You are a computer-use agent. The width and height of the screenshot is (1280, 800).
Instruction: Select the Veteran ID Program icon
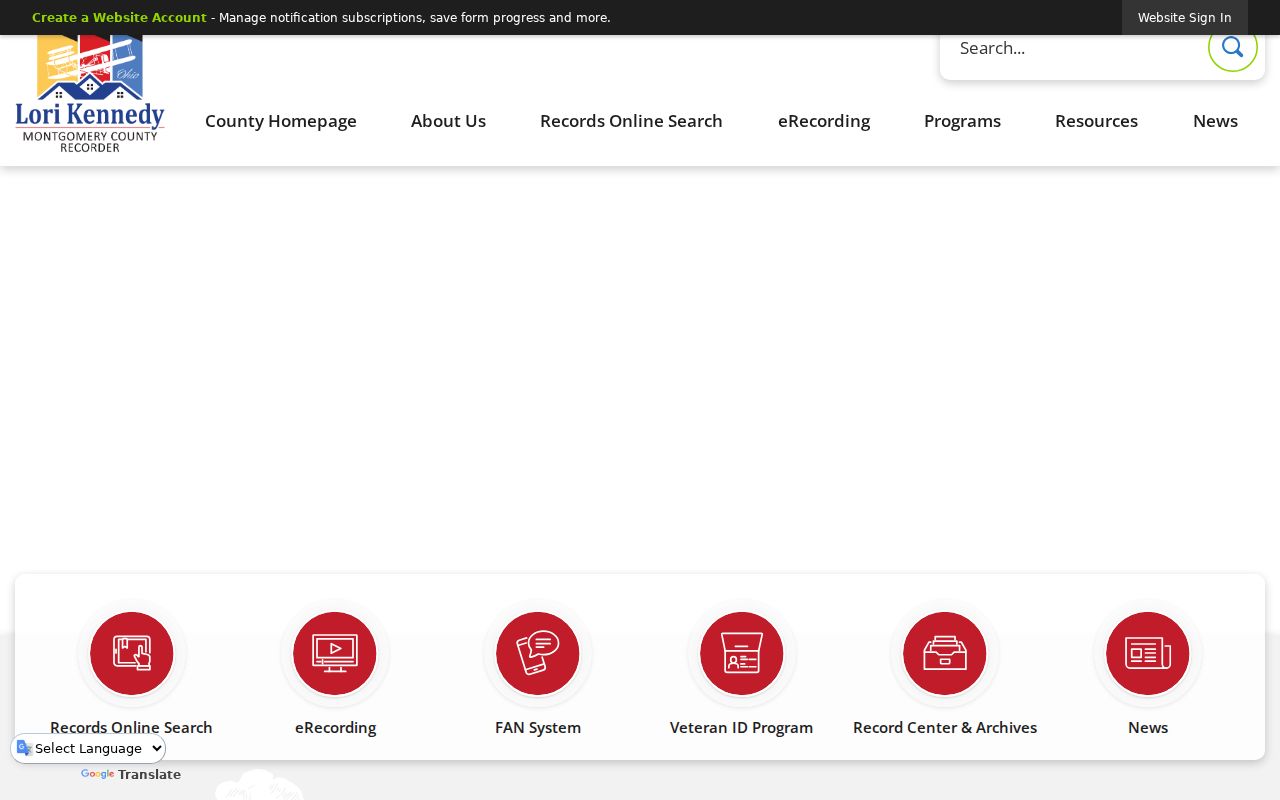point(742,653)
